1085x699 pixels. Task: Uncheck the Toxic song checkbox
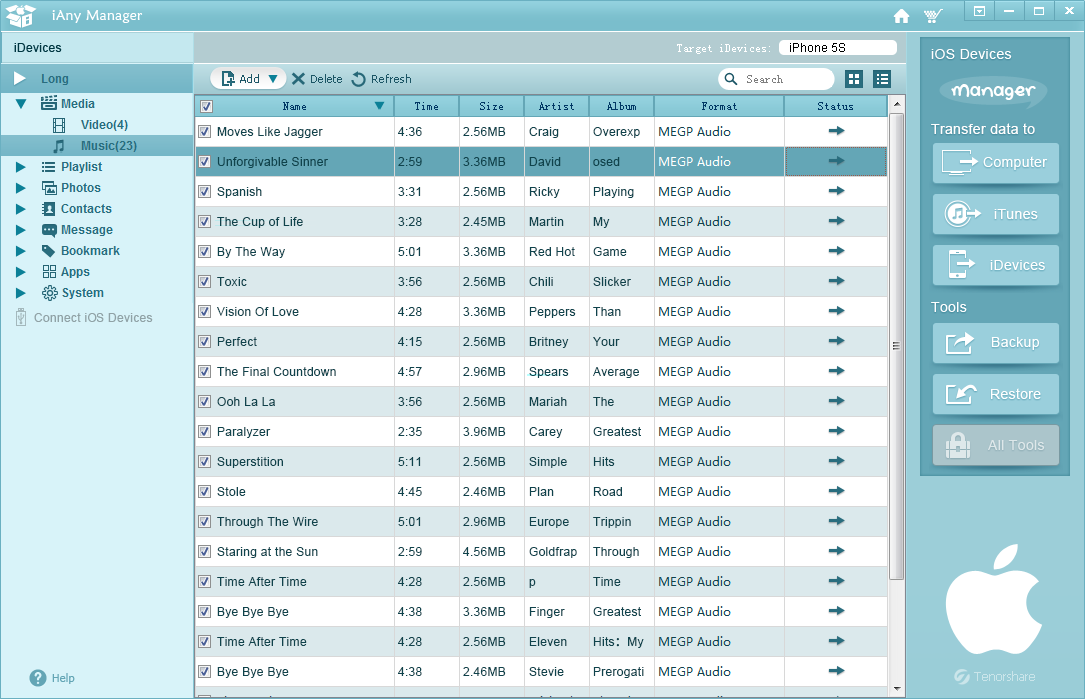pyautogui.click(x=204, y=281)
